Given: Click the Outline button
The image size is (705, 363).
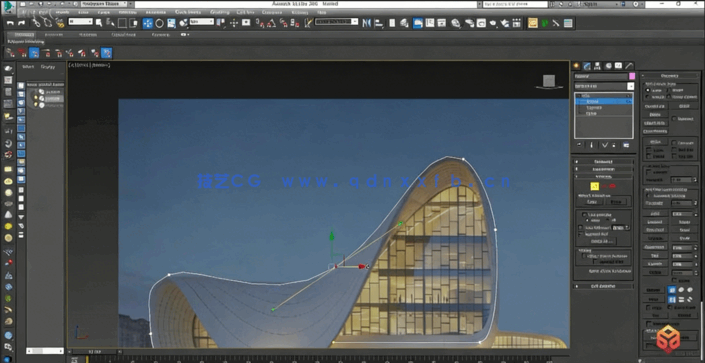Looking at the screenshot, I should (x=655, y=273).
